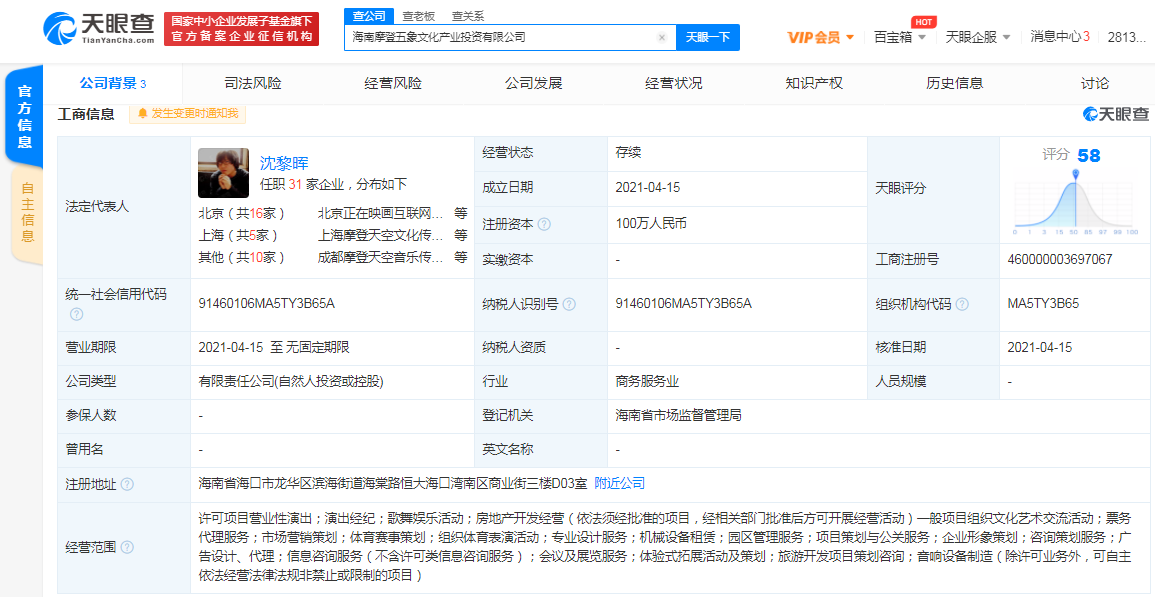
Task: Switch to the 经营风险 tab
Action: (393, 83)
